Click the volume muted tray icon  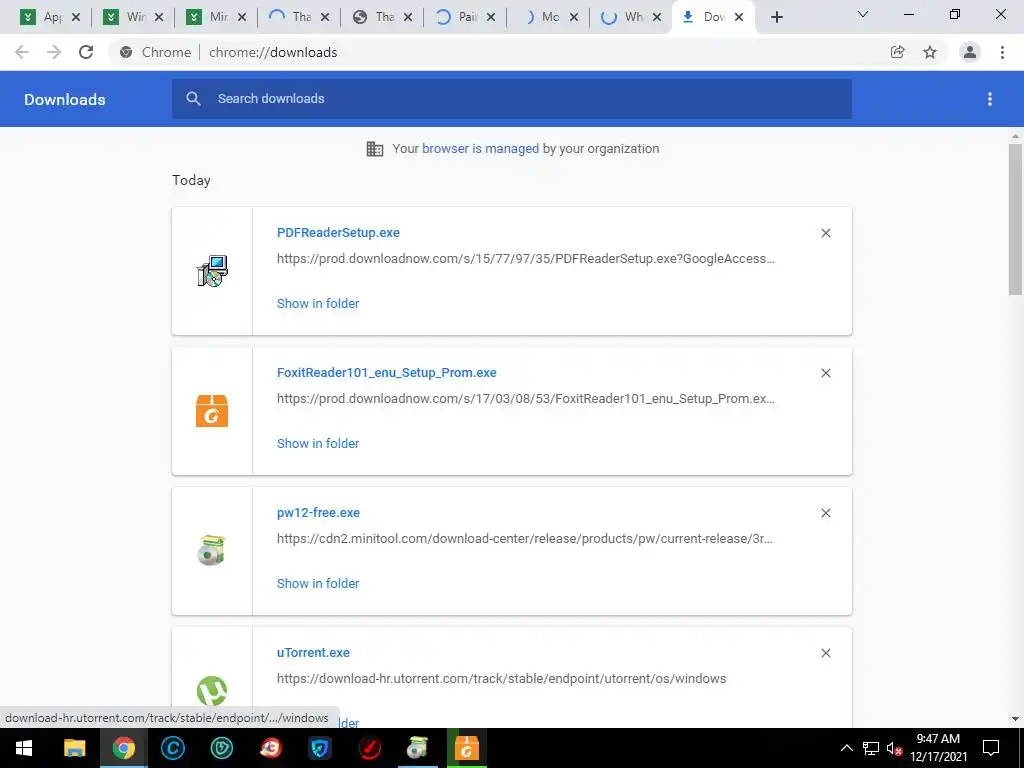click(x=894, y=748)
